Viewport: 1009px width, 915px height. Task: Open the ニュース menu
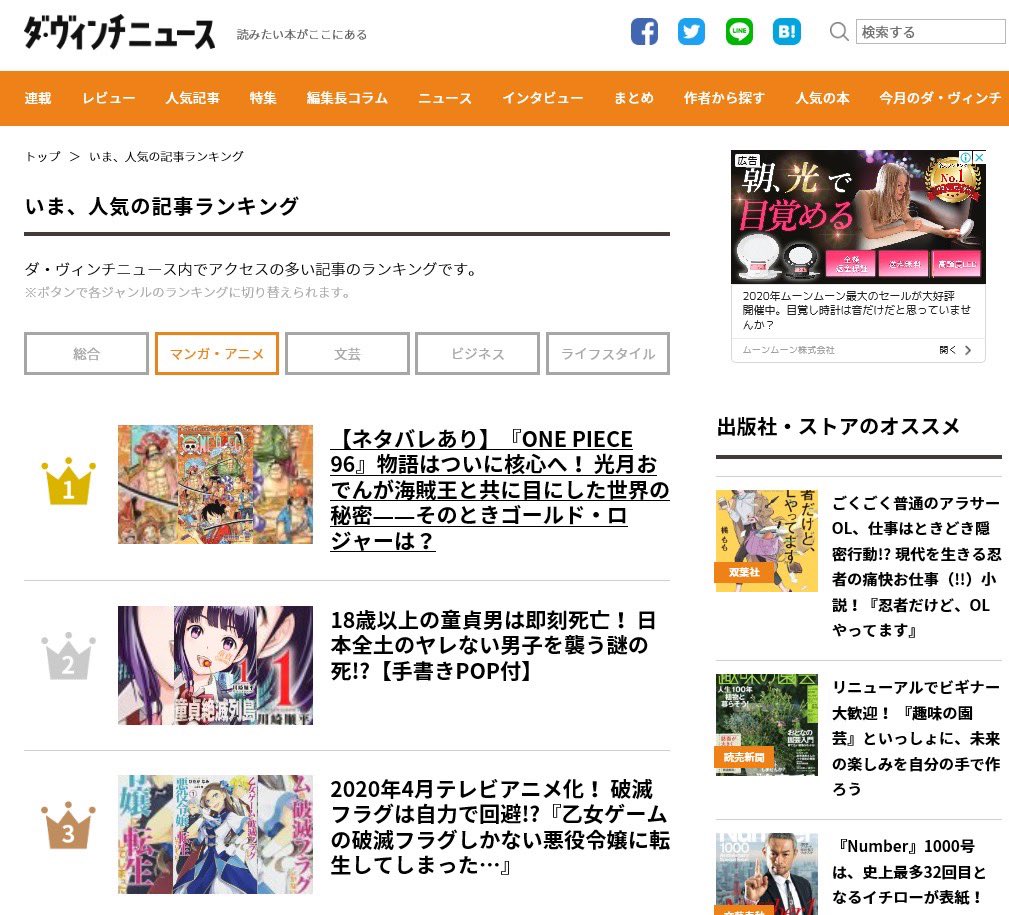click(x=445, y=98)
